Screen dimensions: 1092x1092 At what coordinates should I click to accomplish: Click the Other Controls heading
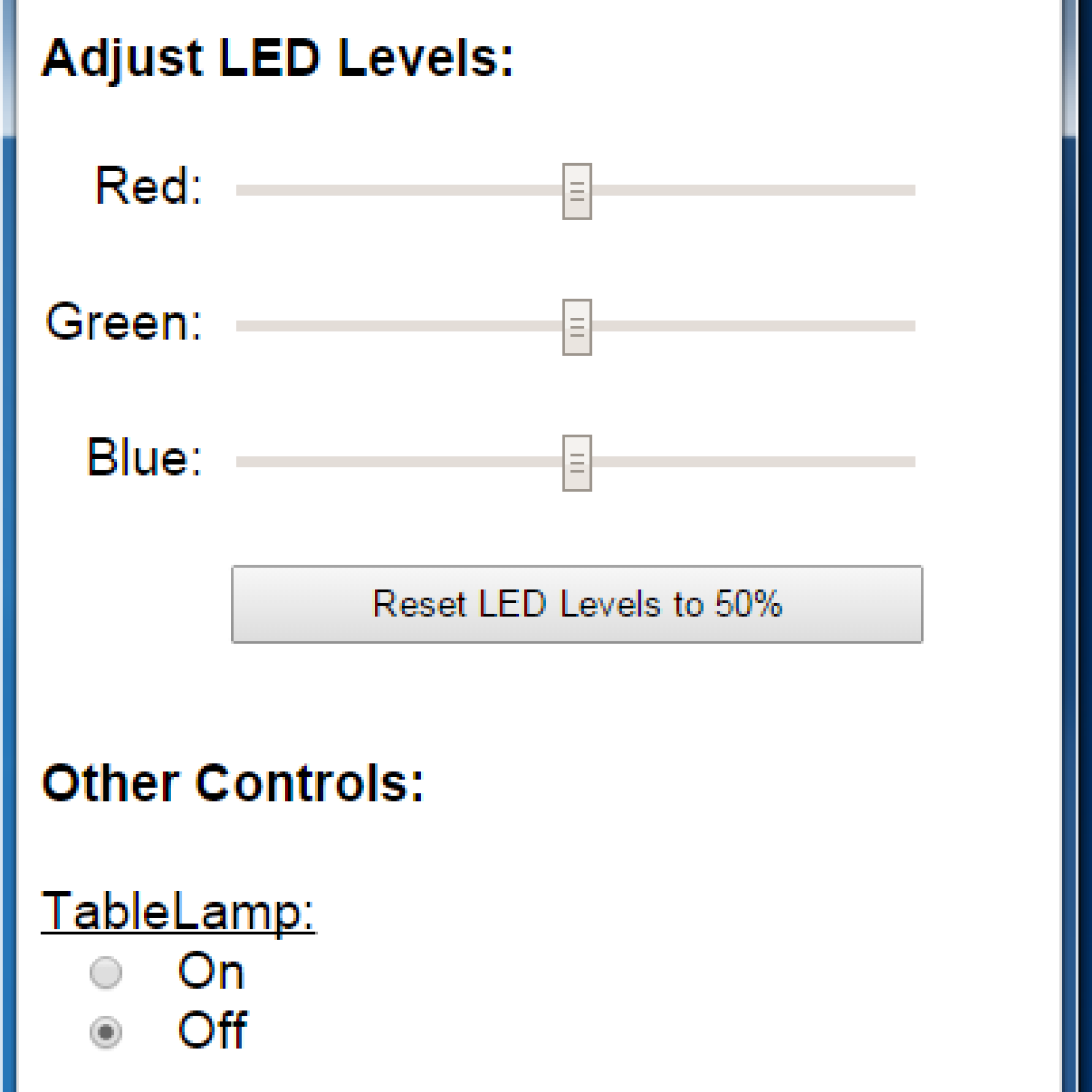(x=232, y=783)
